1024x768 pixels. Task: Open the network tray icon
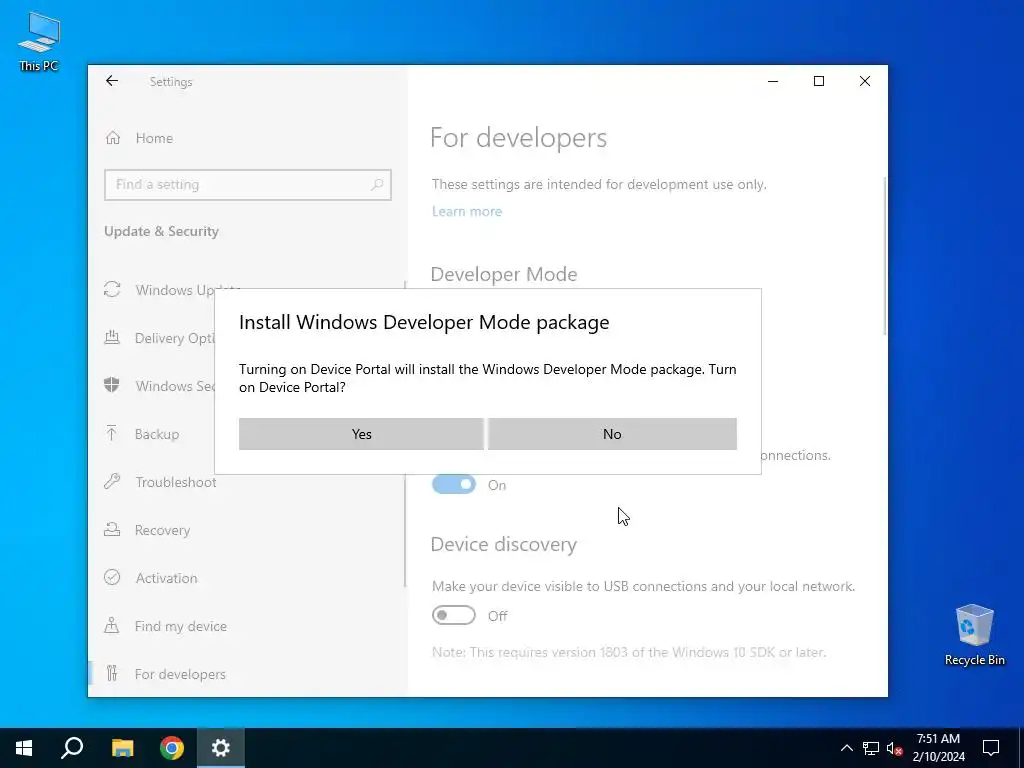[x=871, y=748]
